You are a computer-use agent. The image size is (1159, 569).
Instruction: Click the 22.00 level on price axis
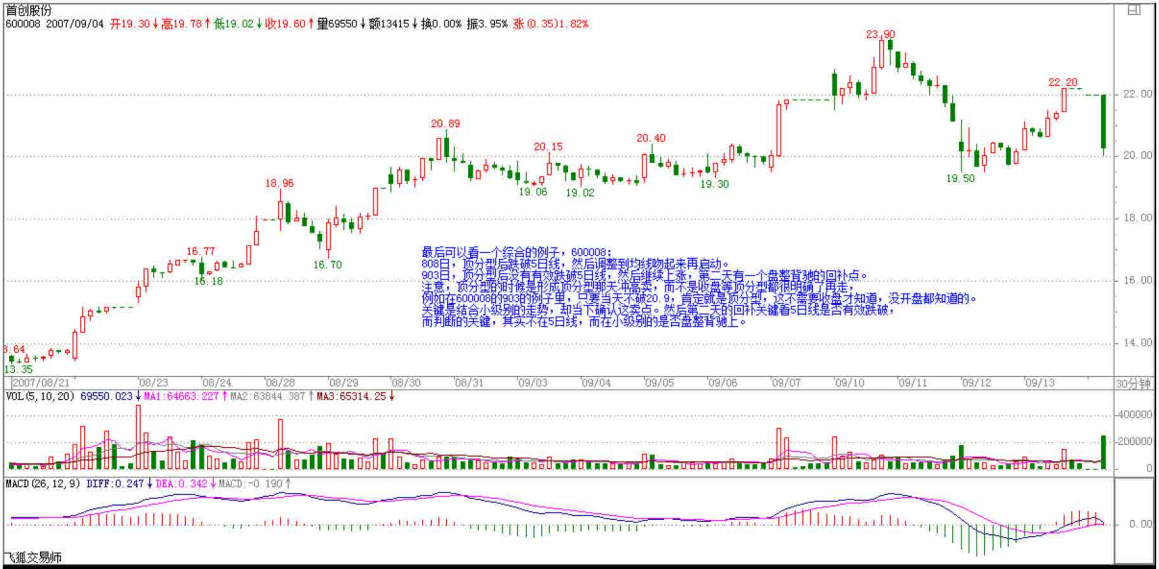[1135, 94]
